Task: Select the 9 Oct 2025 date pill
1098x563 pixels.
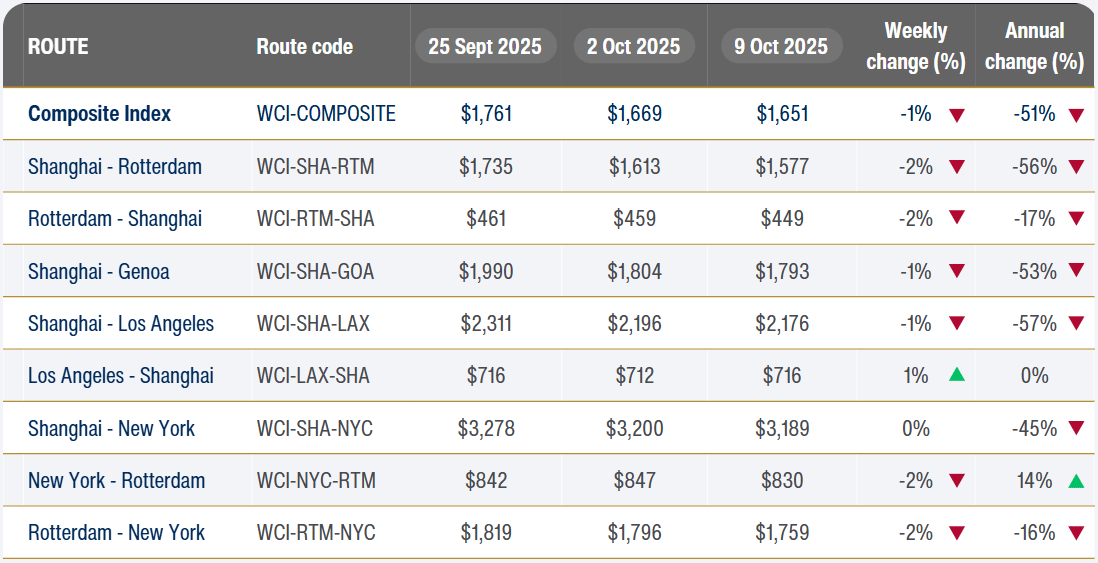Action: pos(781,46)
